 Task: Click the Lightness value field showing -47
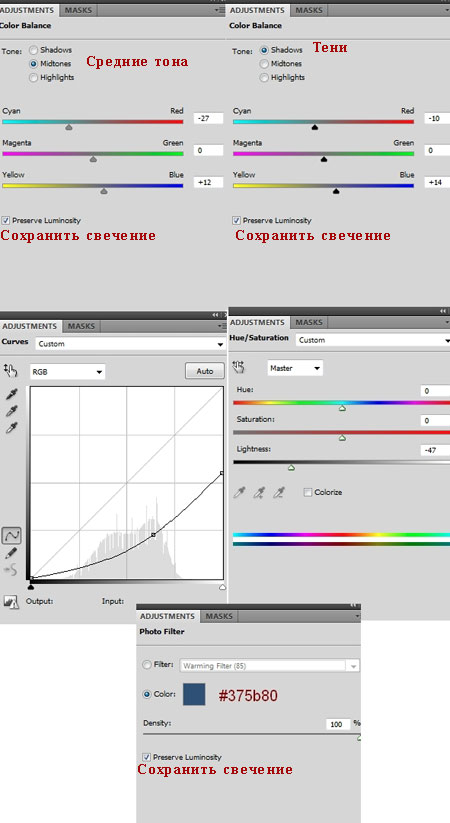tap(435, 450)
